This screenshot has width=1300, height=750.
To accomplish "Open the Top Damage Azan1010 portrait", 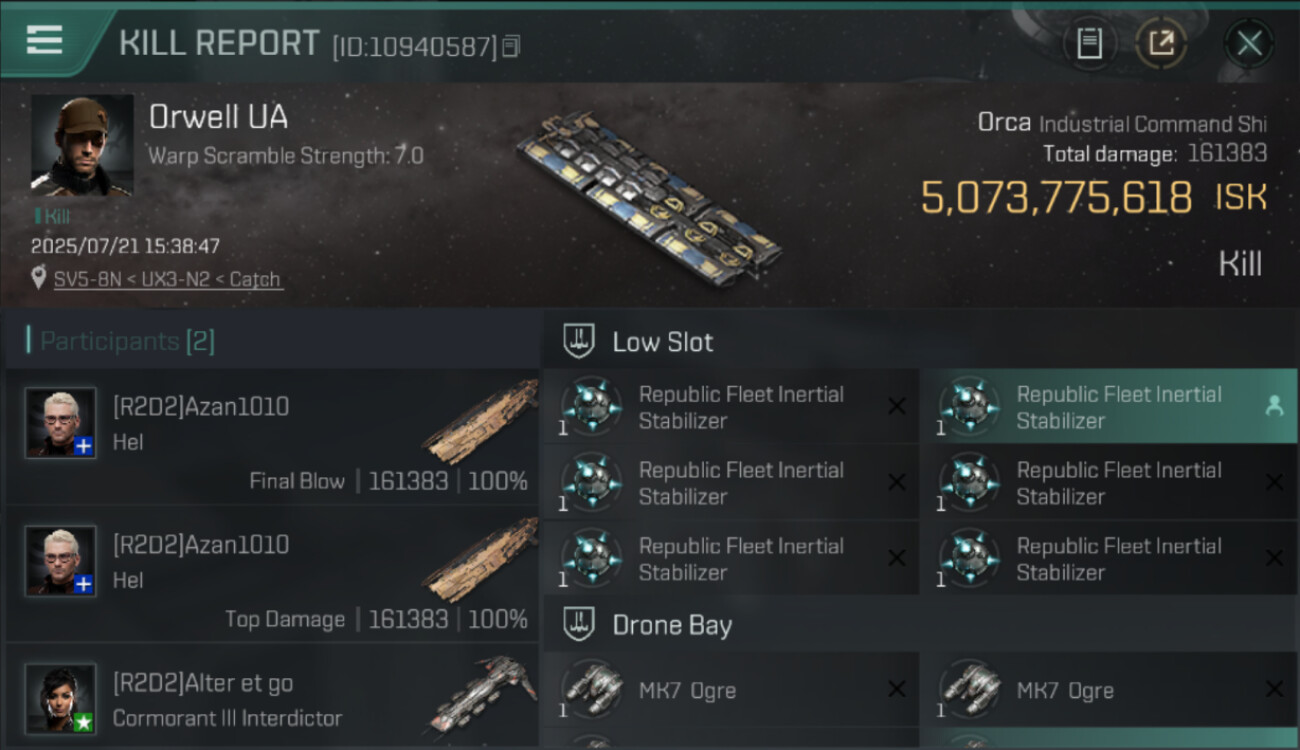I will click(61, 561).
